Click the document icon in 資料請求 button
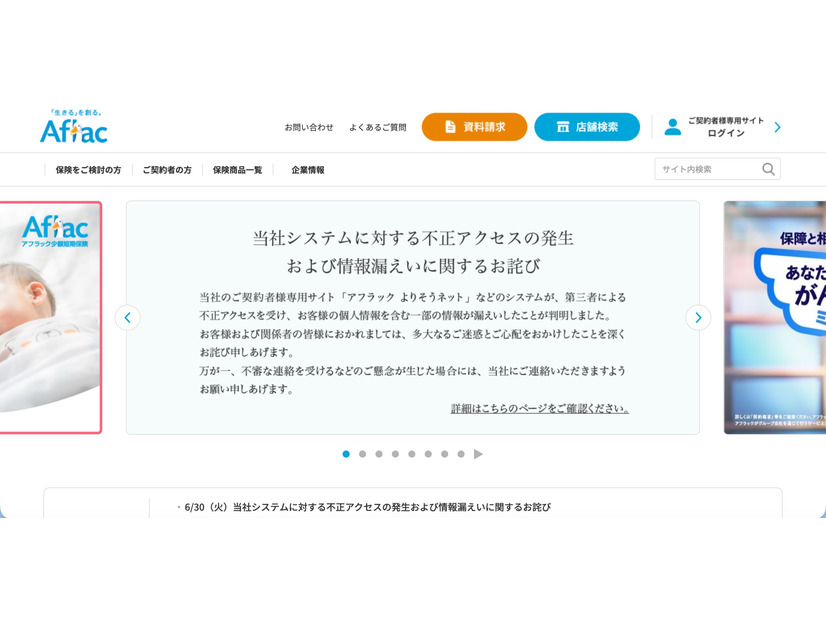The width and height of the screenshot is (826, 620). pyautogui.click(x=450, y=127)
